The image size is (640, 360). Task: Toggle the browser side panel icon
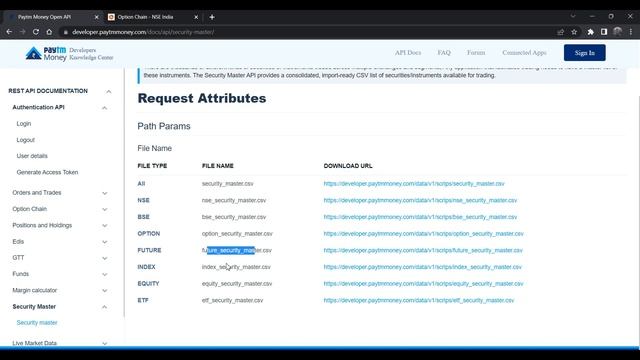click(x=604, y=32)
